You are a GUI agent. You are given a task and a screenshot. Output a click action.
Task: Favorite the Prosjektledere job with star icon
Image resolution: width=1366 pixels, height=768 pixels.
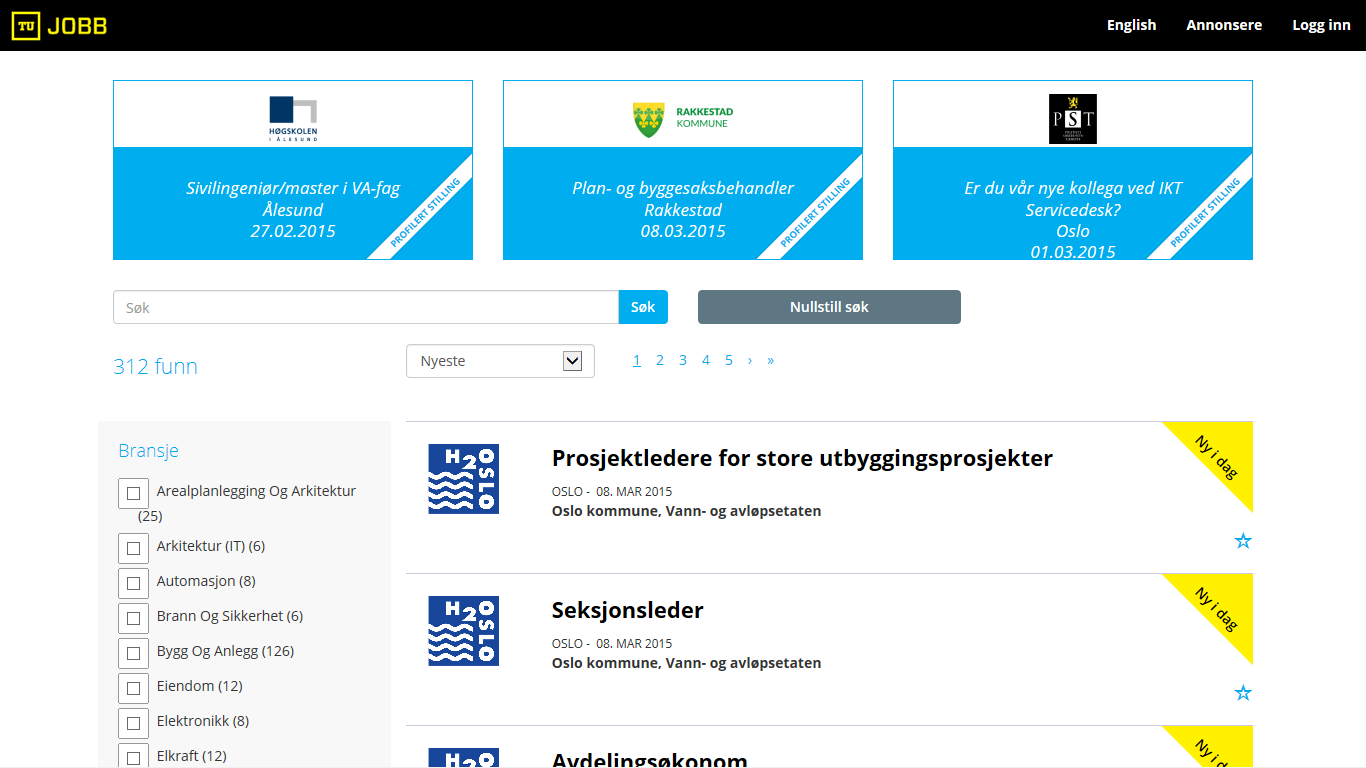pos(1243,541)
